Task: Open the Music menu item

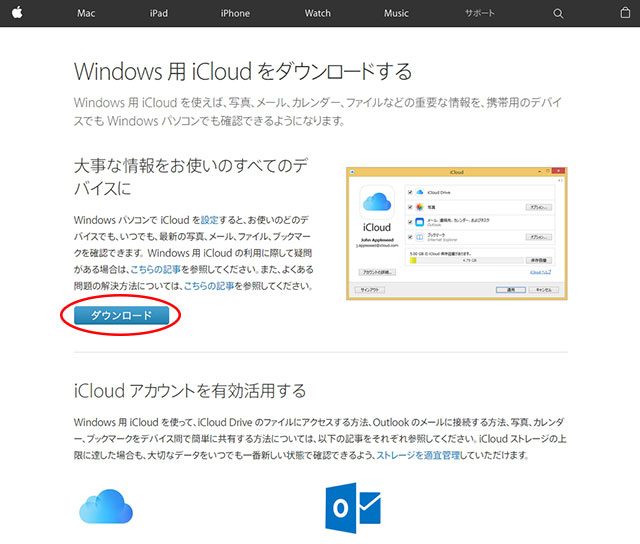Action: click(396, 13)
